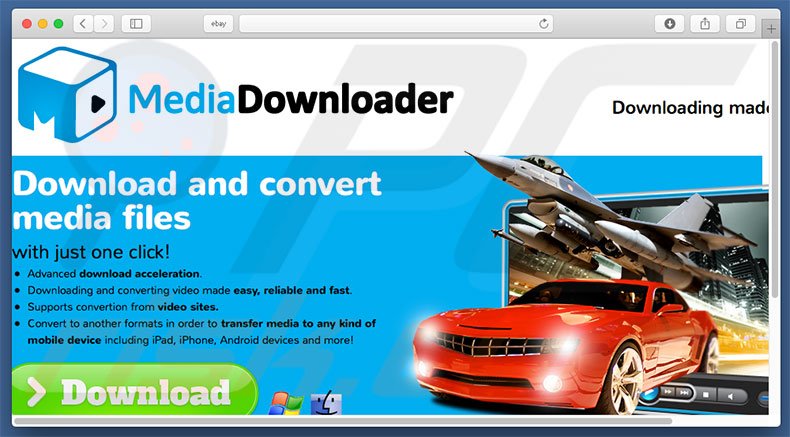Go forward with Safari's forward arrow
Image resolution: width=790 pixels, height=437 pixels.
coord(103,24)
